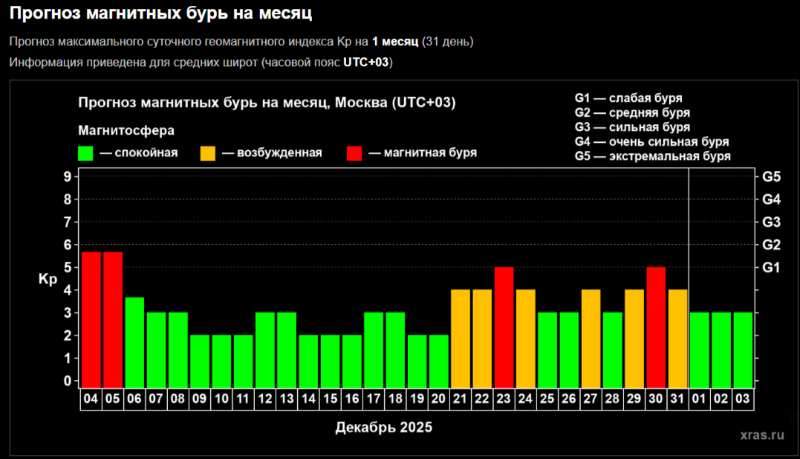Click the date label '10'
Viewport: 800px width, 459px height.
click(x=221, y=399)
